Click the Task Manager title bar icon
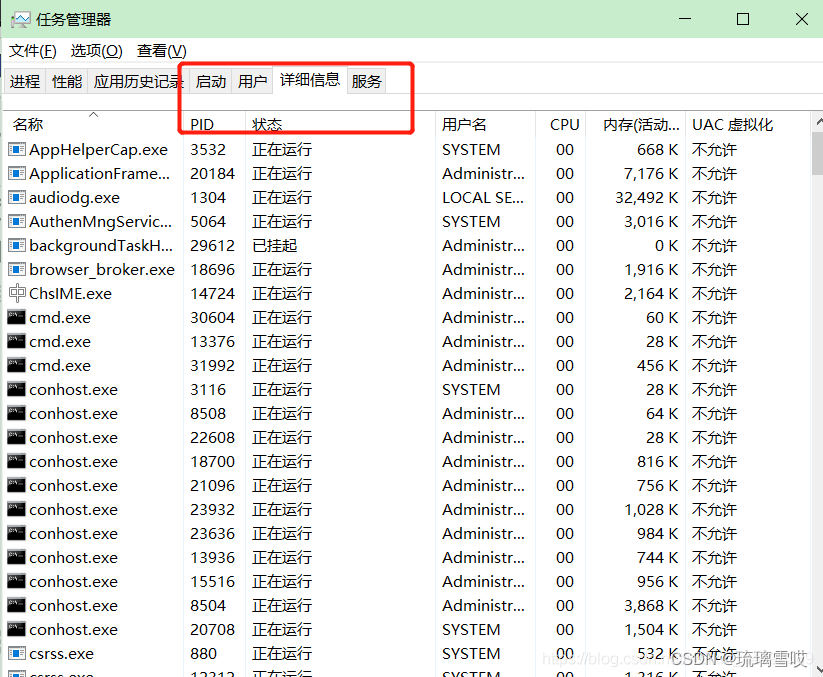 click(x=21, y=20)
